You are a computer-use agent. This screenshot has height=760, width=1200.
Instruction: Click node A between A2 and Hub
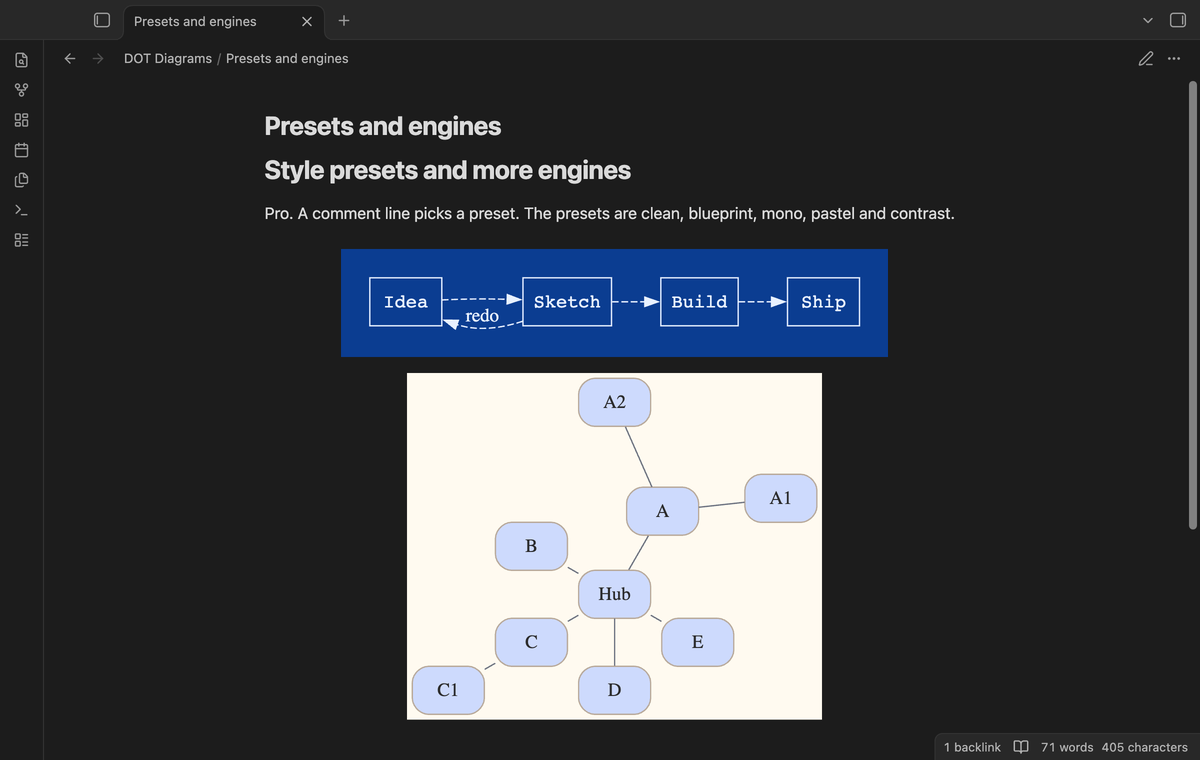tap(662, 511)
